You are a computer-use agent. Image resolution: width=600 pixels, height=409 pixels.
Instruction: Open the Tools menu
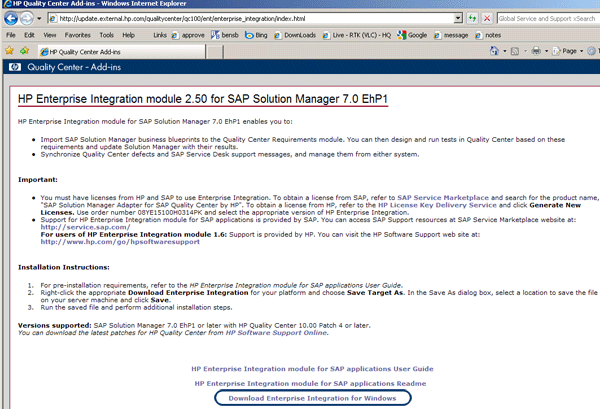pyautogui.click(x=106, y=35)
